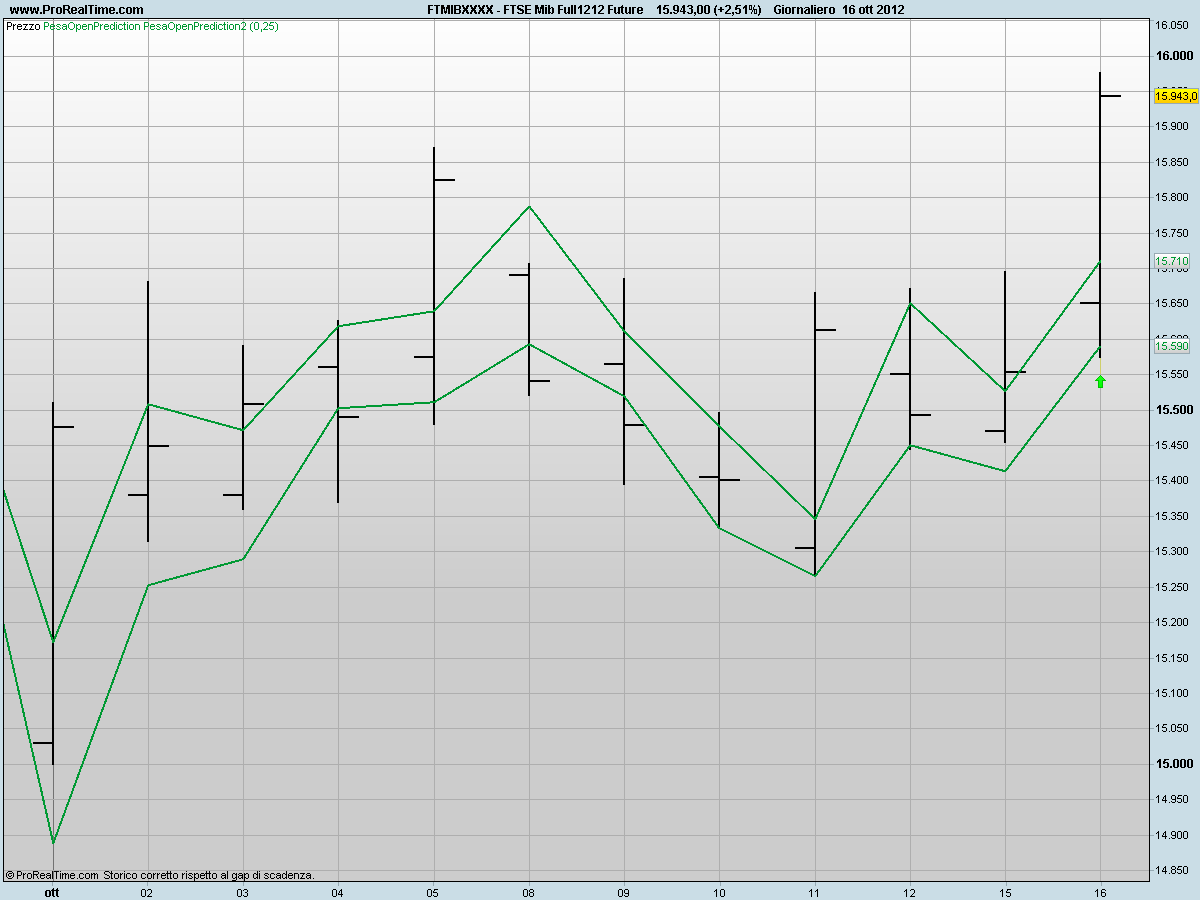Screen dimensions: 1200x900
Task: Select the Prezzo label in the legend
Action: pyautogui.click(x=23, y=26)
